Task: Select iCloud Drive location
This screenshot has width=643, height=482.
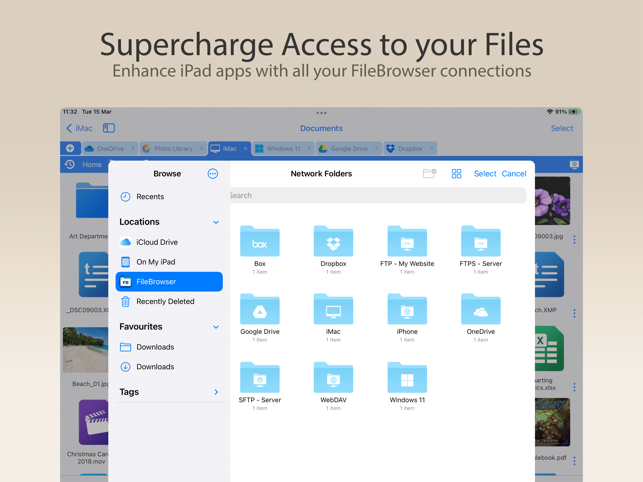Action: coord(169,242)
